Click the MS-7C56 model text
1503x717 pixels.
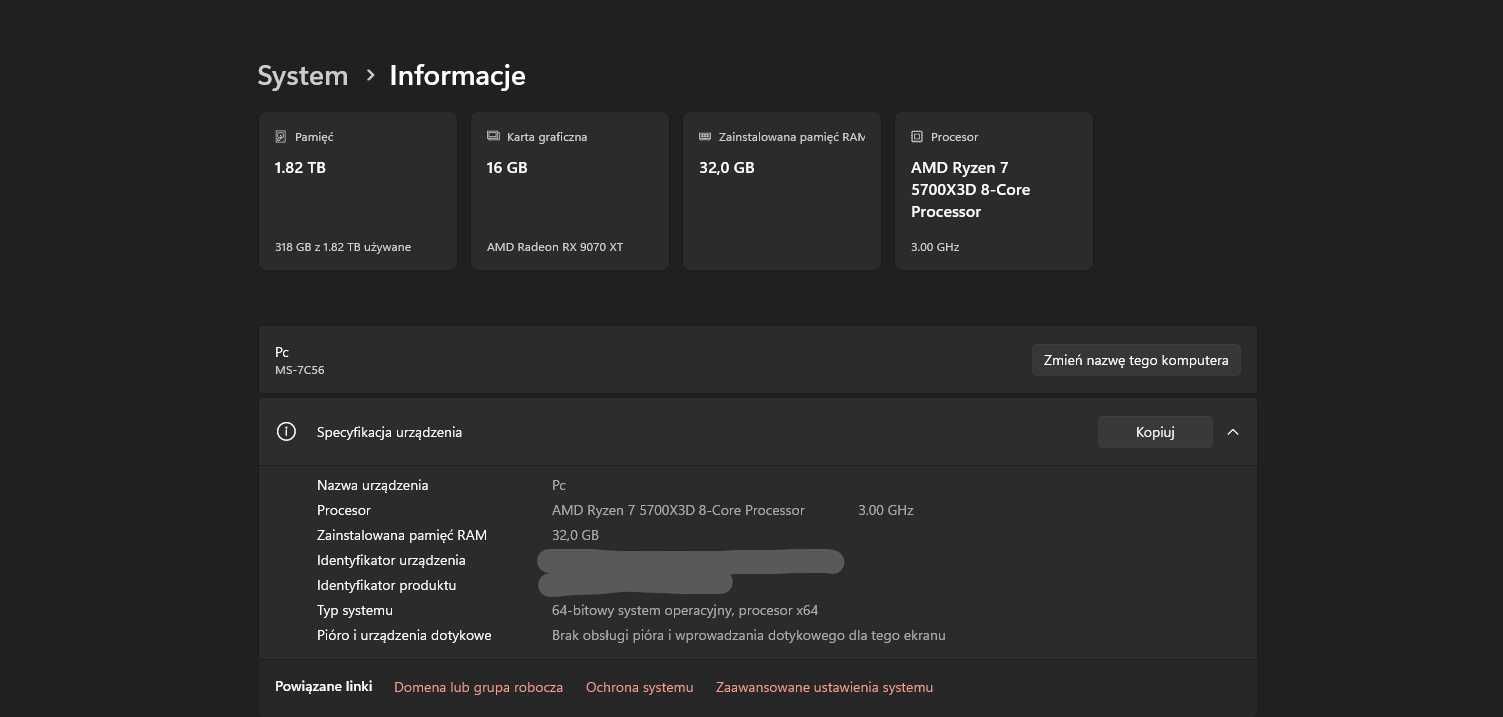[300, 370]
